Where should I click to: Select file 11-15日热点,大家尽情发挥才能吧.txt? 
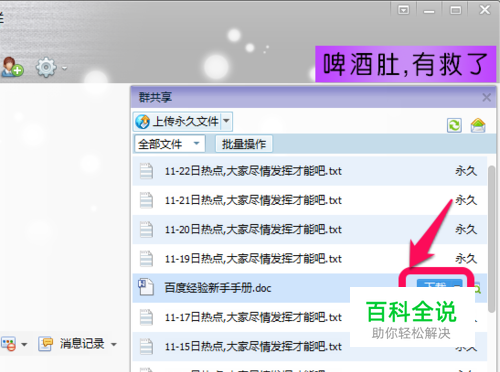pos(310,347)
